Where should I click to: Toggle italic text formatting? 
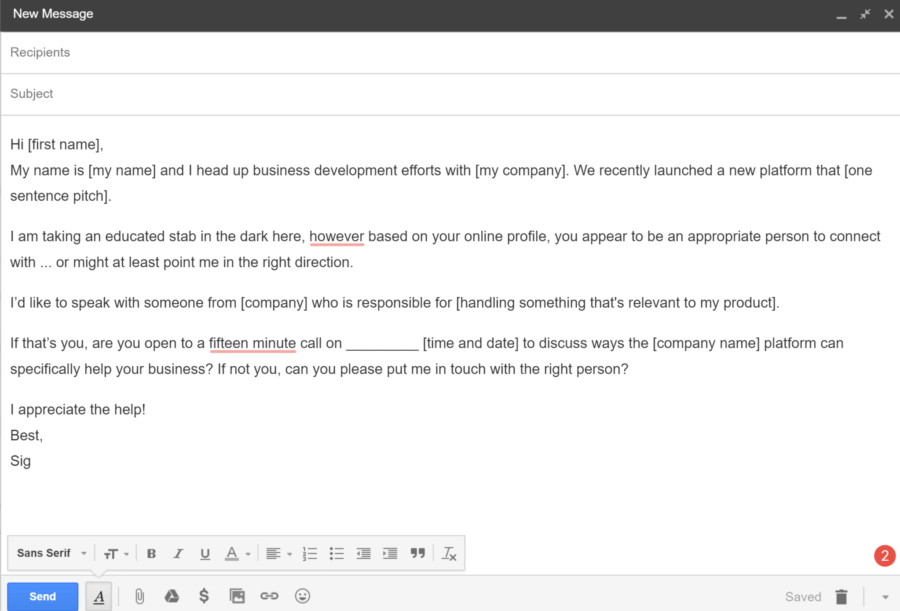pos(178,553)
